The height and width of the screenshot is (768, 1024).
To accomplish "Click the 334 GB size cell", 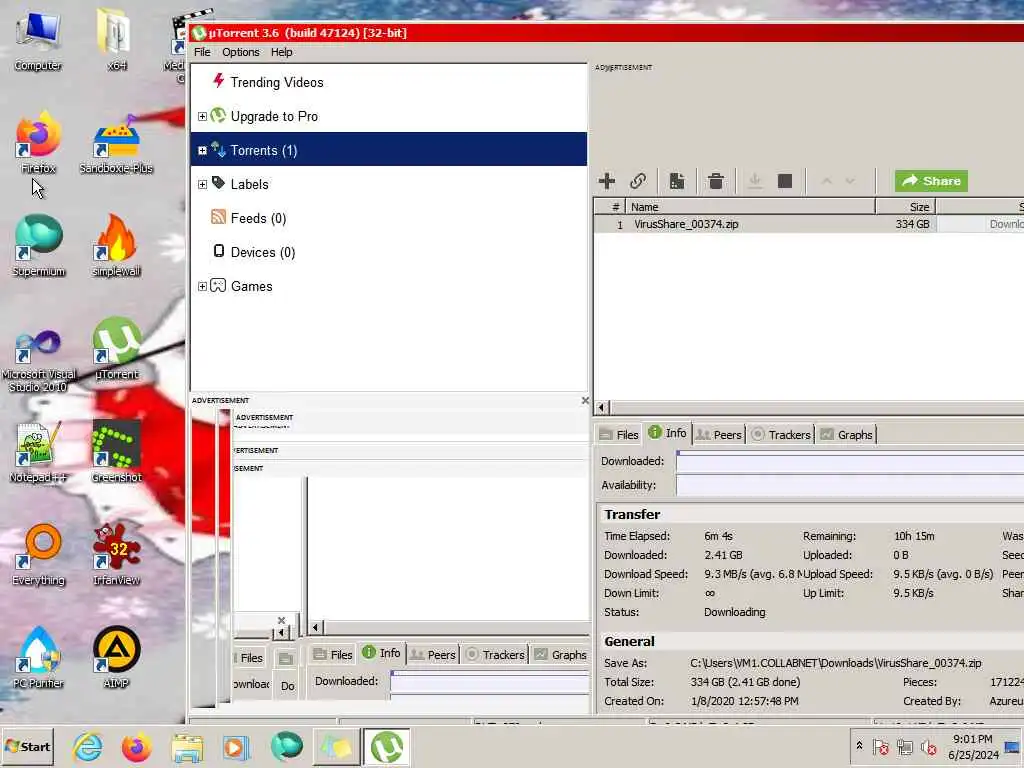I will pyautogui.click(x=912, y=224).
